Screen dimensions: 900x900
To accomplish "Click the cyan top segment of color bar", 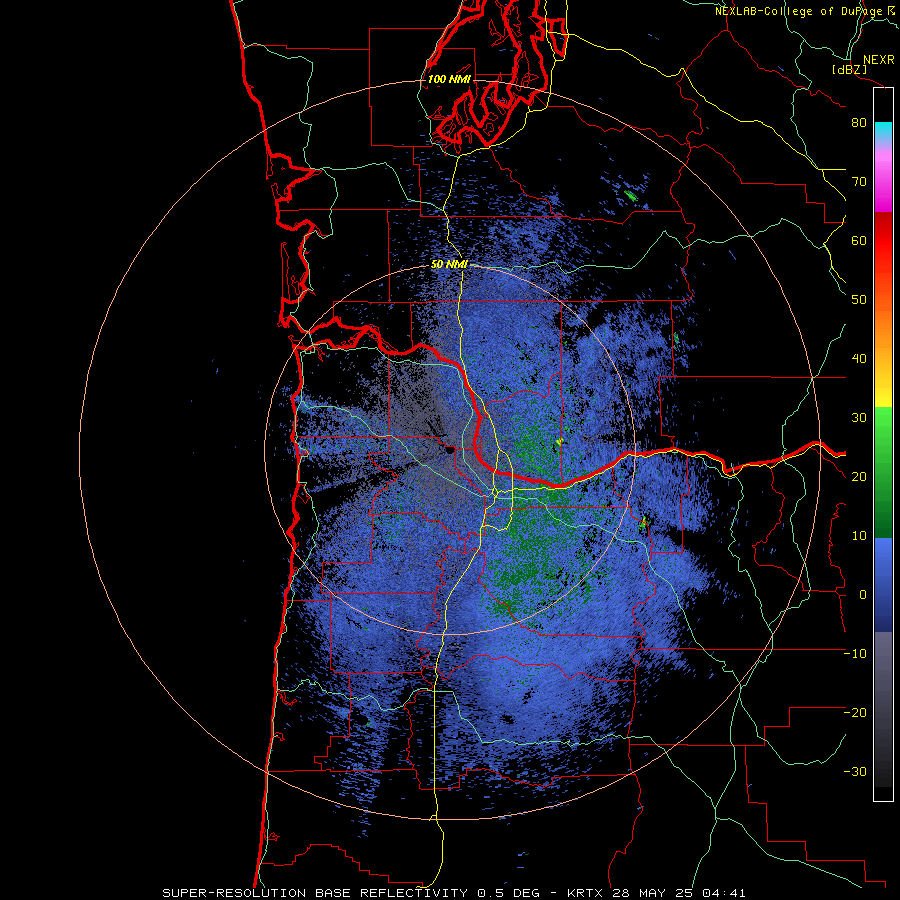I will (883, 129).
